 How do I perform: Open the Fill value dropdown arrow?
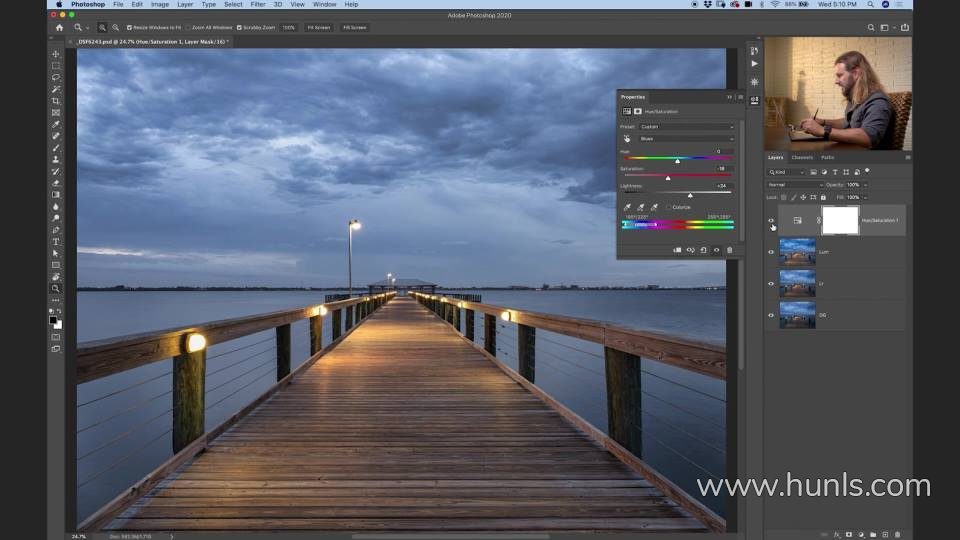tap(865, 198)
